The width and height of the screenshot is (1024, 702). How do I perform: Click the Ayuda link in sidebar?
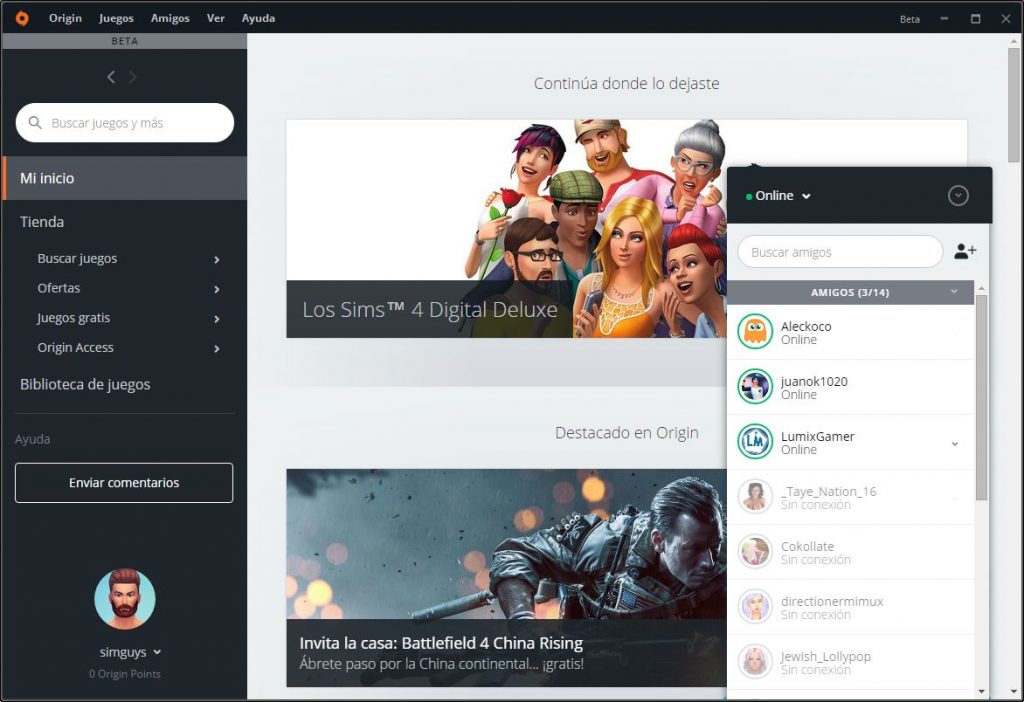click(x=33, y=439)
